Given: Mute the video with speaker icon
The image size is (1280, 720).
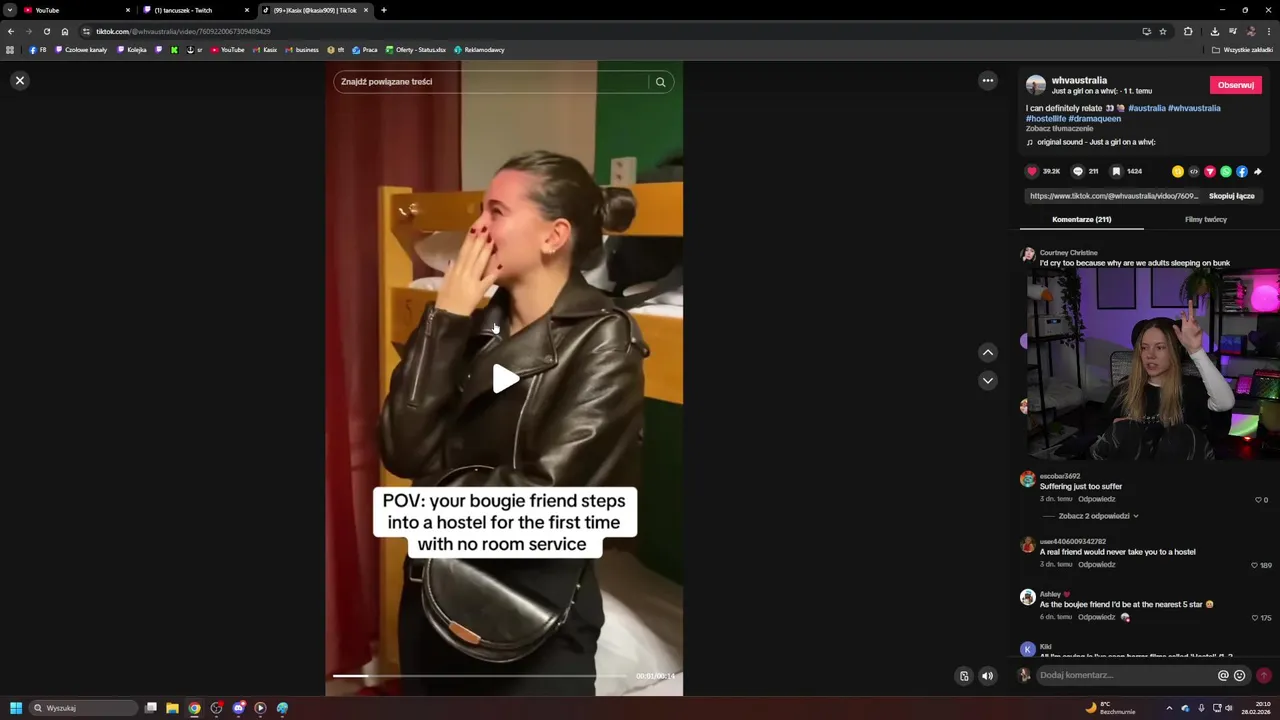Looking at the screenshot, I should (x=987, y=676).
